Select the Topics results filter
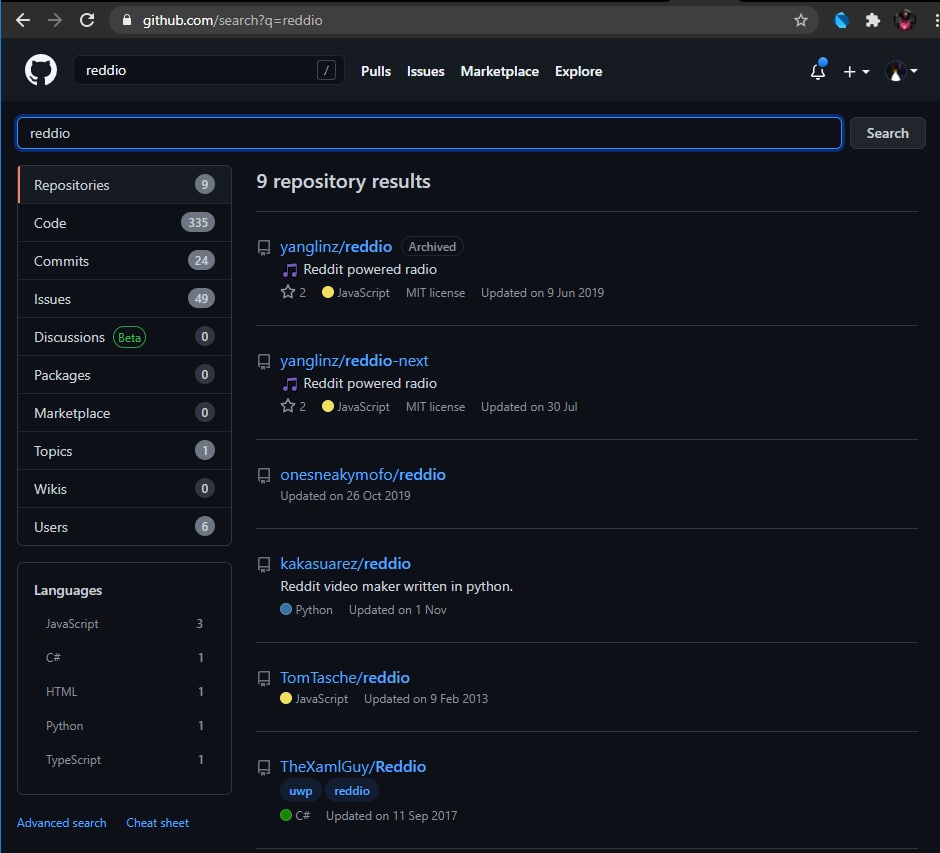The height and width of the screenshot is (853, 940). coord(125,451)
